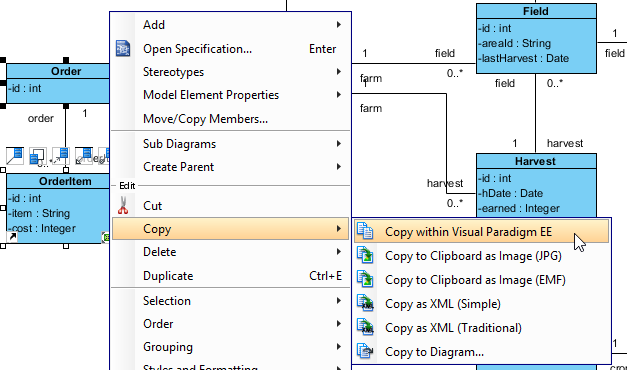Open the Add menu entry
Viewport: 627px width, 370px height.
tap(230, 25)
